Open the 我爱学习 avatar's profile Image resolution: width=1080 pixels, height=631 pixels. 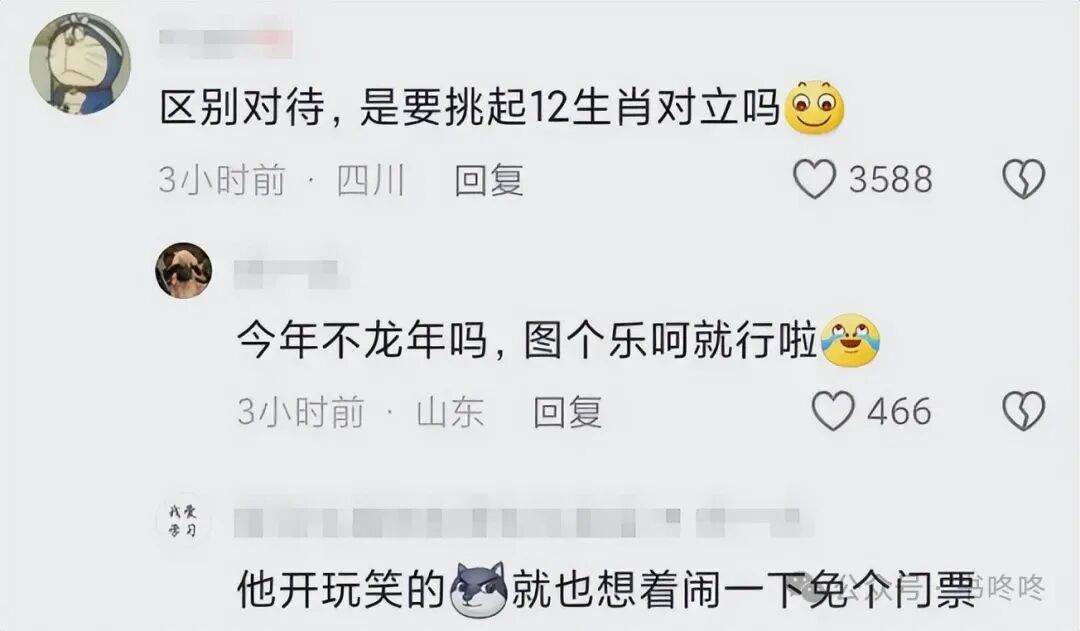click(x=183, y=520)
